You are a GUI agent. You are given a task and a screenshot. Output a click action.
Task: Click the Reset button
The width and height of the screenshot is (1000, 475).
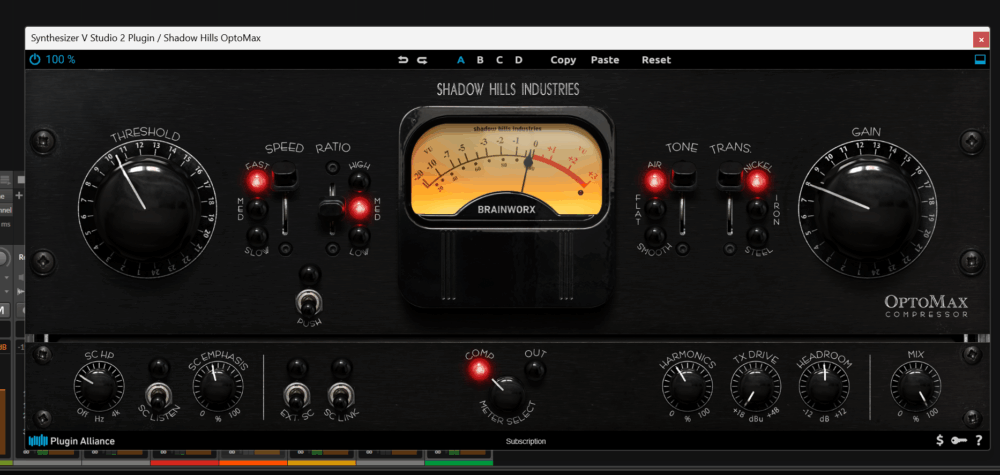pyautogui.click(x=656, y=60)
